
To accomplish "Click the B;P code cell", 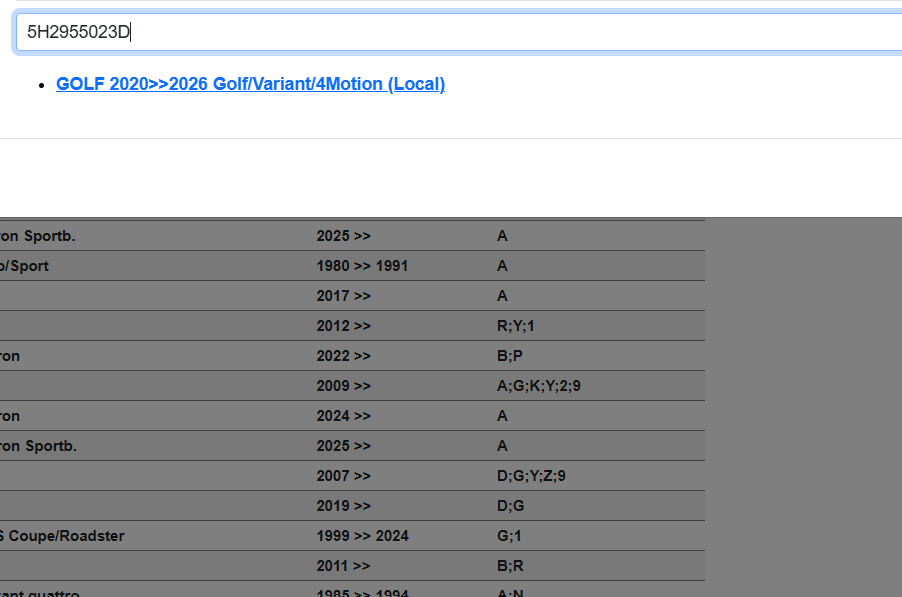I will click(x=510, y=356).
